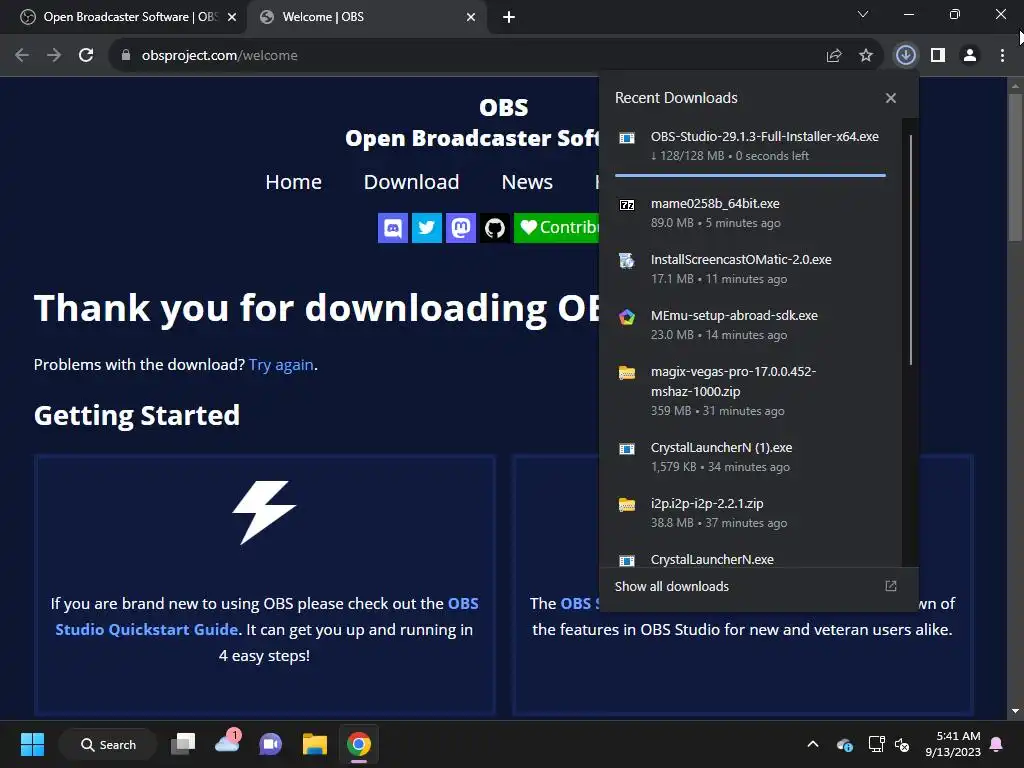This screenshot has width=1024, height=768.
Task: Open the News navigation link
Action: (x=527, y=182)
